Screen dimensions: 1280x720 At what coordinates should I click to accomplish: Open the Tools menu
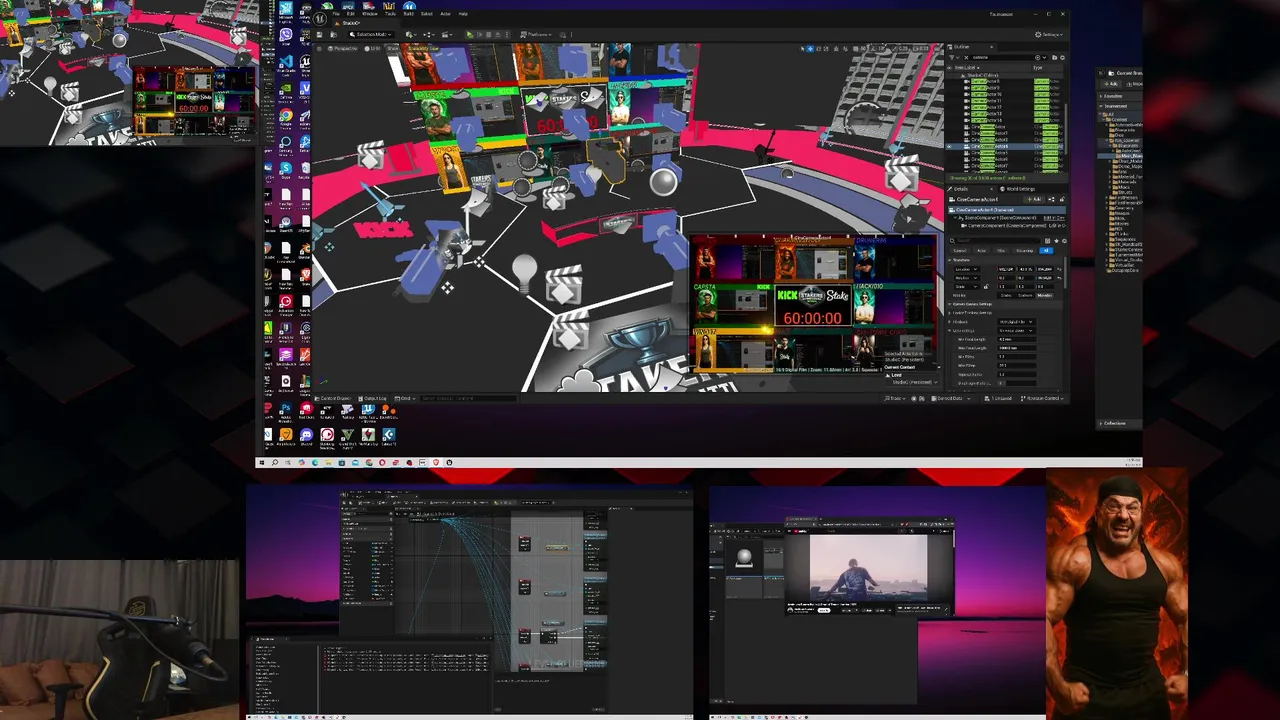(x=390, y=14)
